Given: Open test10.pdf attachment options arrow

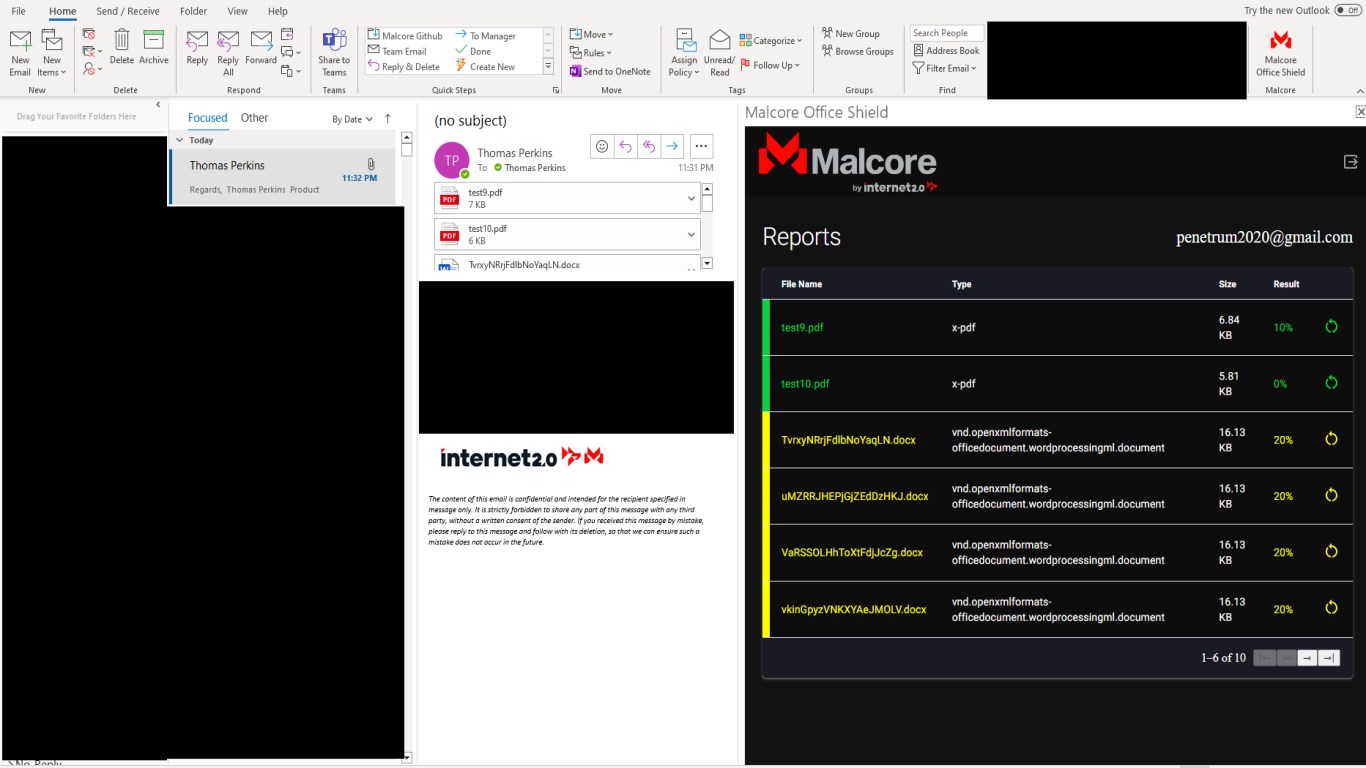Looking at the screenshot, I should (x=691, y=235).
